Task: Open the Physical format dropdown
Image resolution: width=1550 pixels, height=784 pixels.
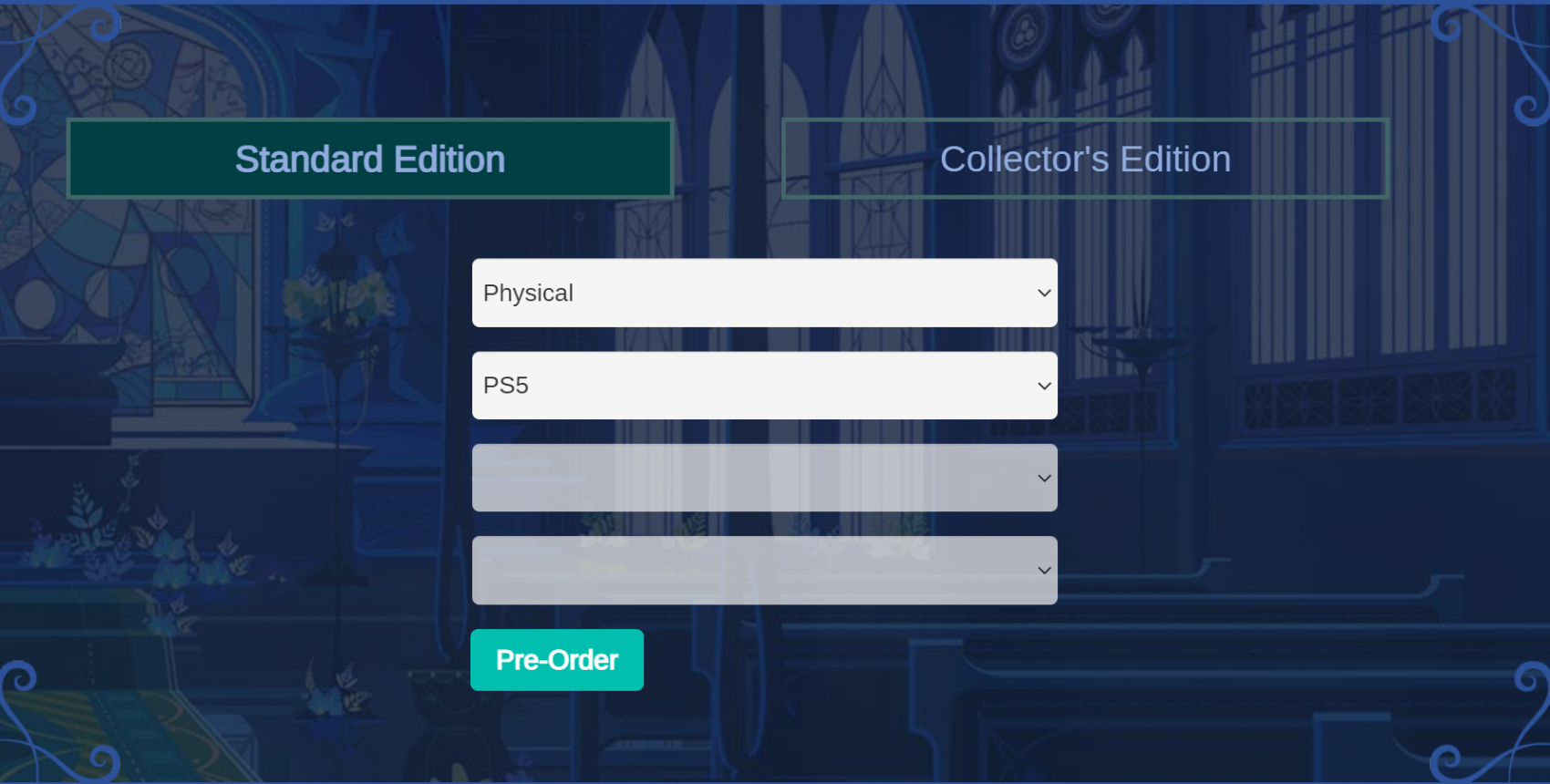Action: pos(764,293)
